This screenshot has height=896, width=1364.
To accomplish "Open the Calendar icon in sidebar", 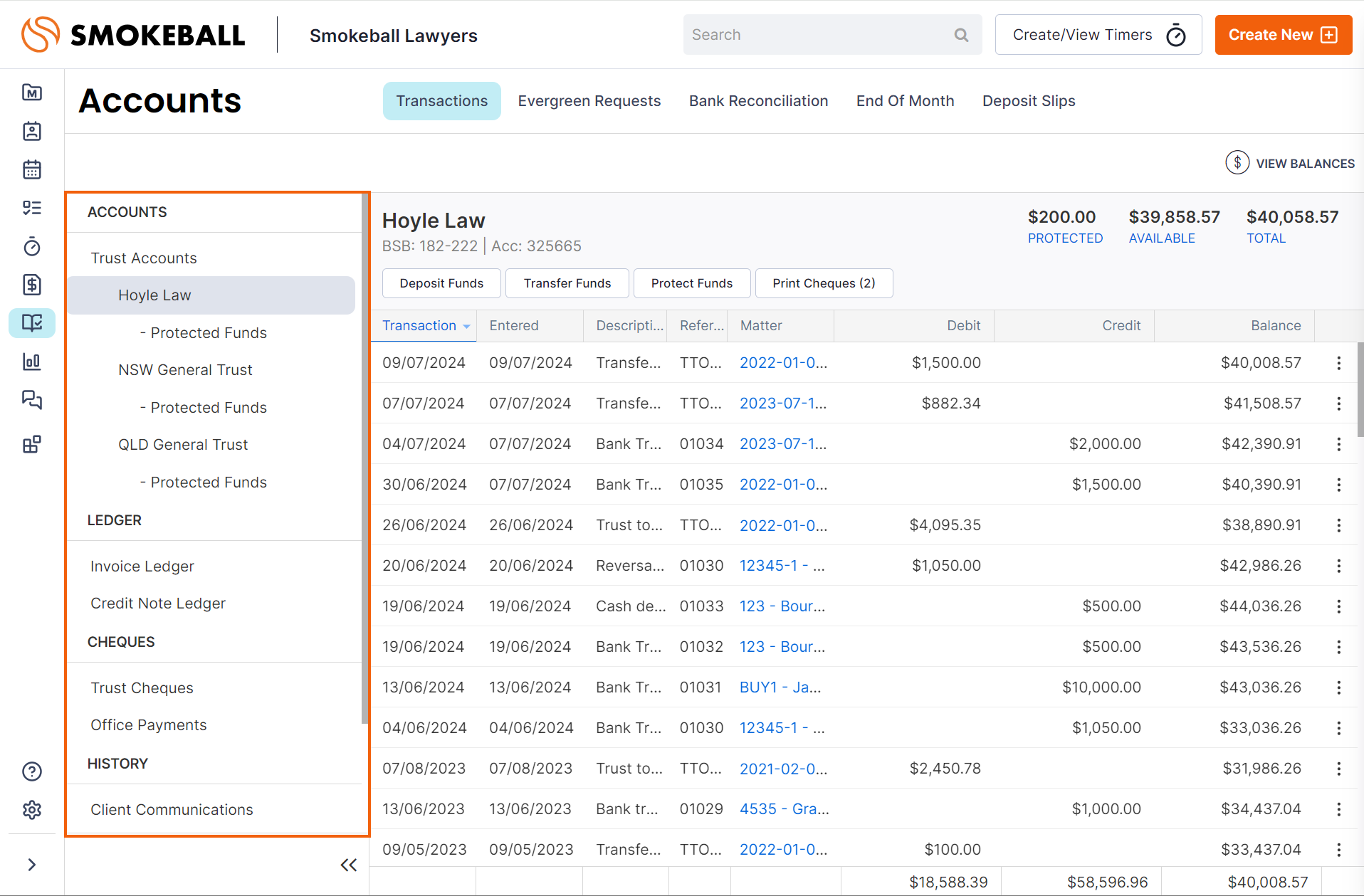I will (32, 169).
